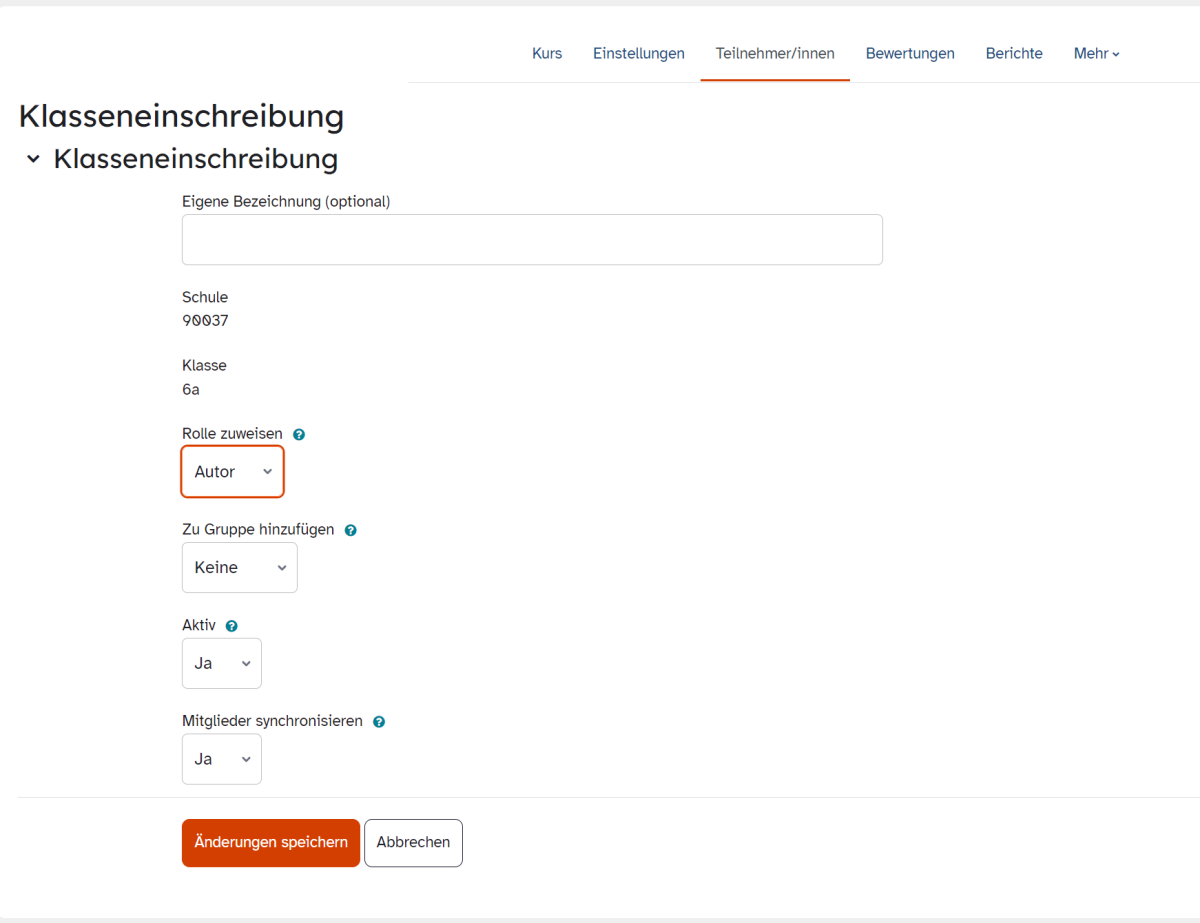
Task: Open the Zu Gruppe hinzufügen dropdown
Action: [x=240, y=568]
